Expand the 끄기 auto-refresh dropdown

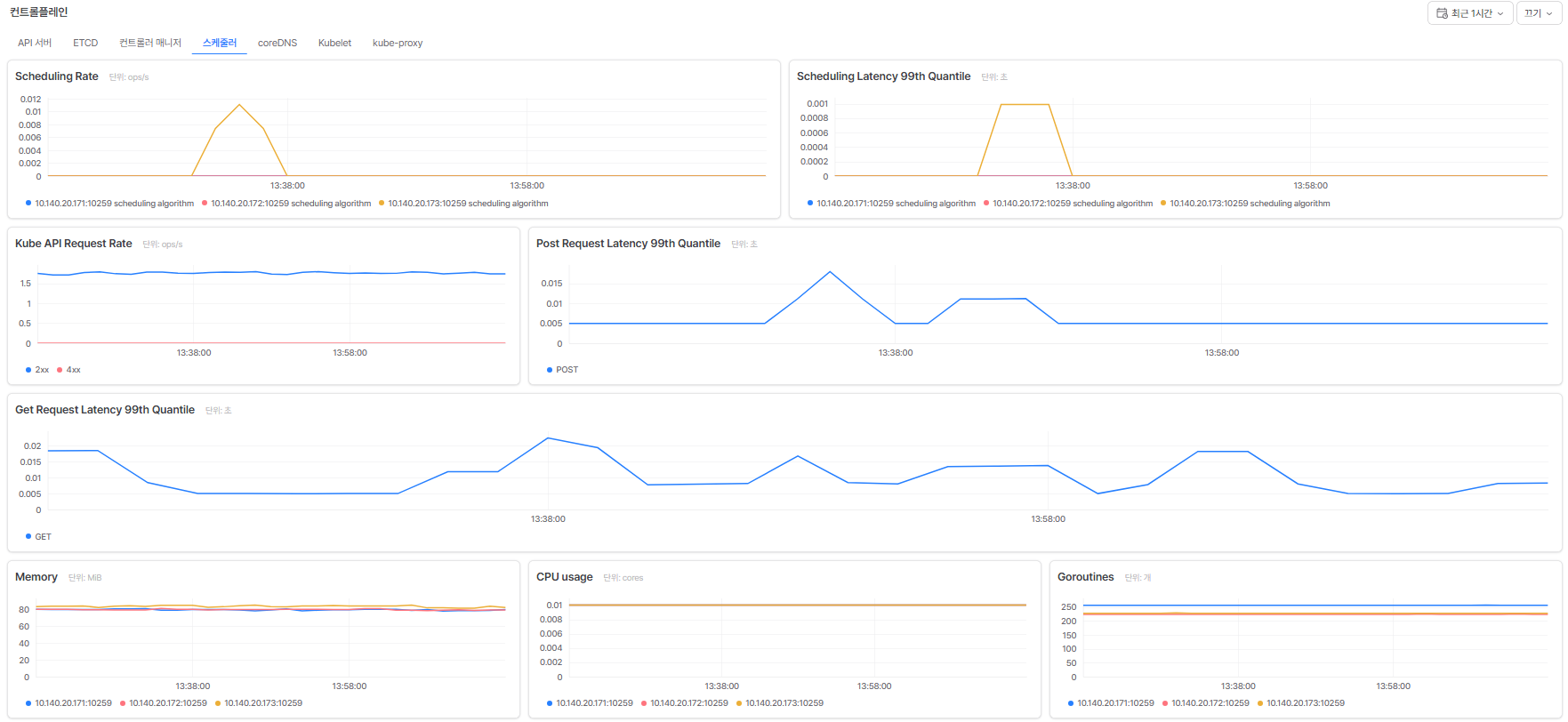coord(1539,13)
